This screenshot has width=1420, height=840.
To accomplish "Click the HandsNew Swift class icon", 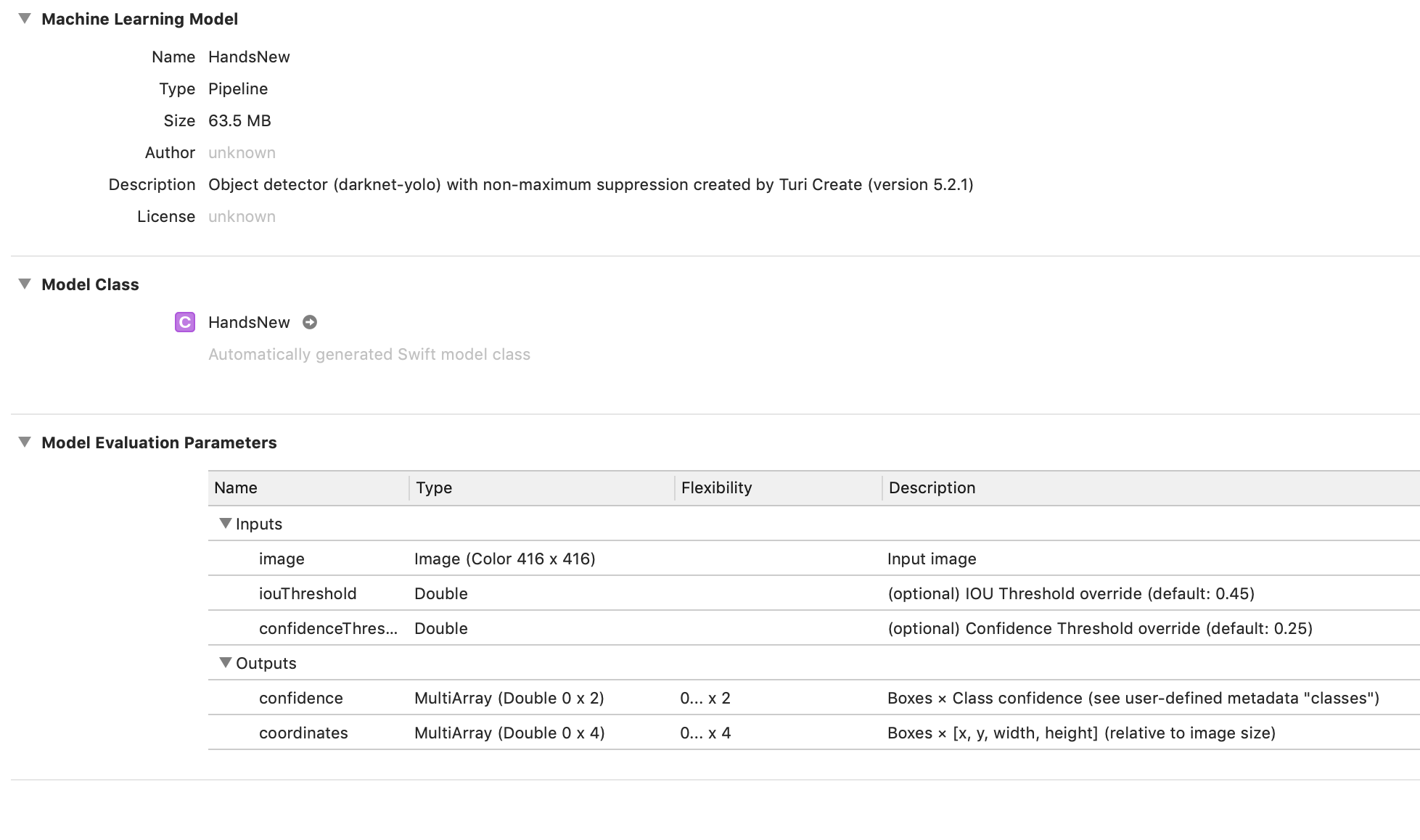I will [x=185, y=322].
